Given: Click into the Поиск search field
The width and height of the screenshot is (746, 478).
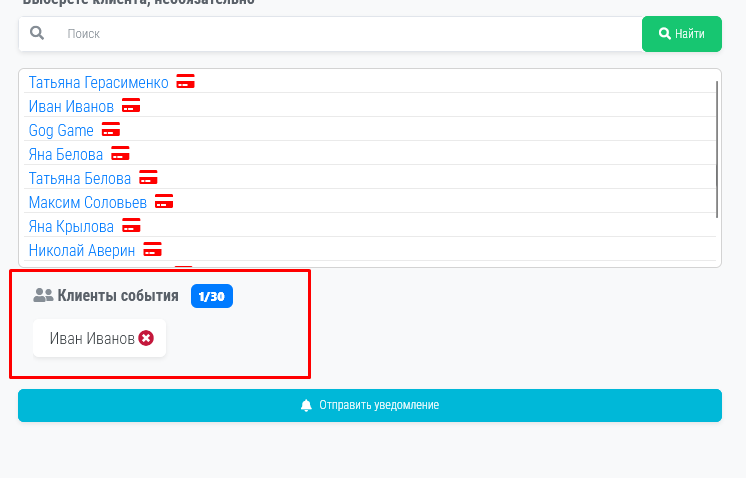Looking at the screenshot, I should pos(340,34).
